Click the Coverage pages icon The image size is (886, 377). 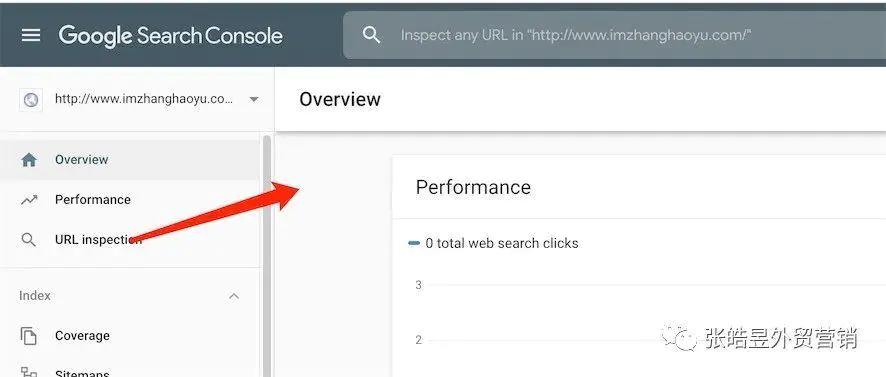coord(29,336)
